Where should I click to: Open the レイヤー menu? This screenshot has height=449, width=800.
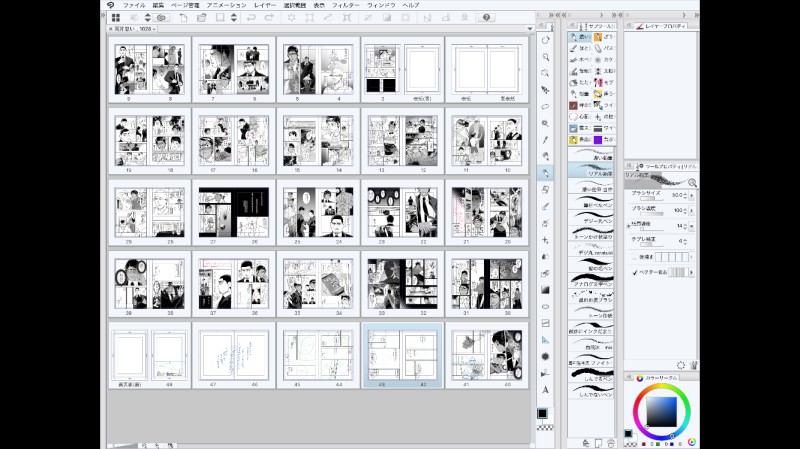coord(265,5)
